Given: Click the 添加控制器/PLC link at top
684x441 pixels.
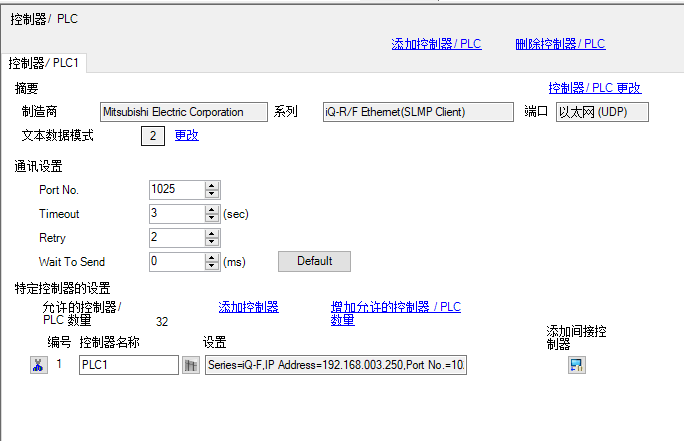Looking at the screenshot, I should [x=436, y=44].
